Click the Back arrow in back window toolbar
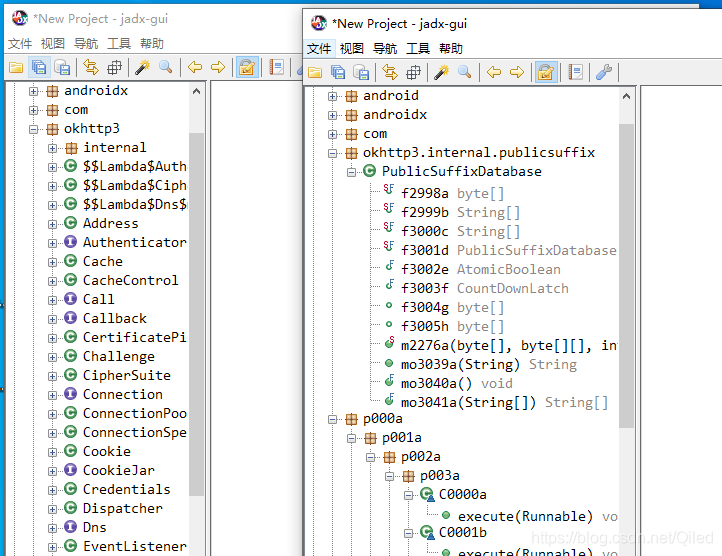The width and height of the screenshot is (722, 556). point(195,68)
